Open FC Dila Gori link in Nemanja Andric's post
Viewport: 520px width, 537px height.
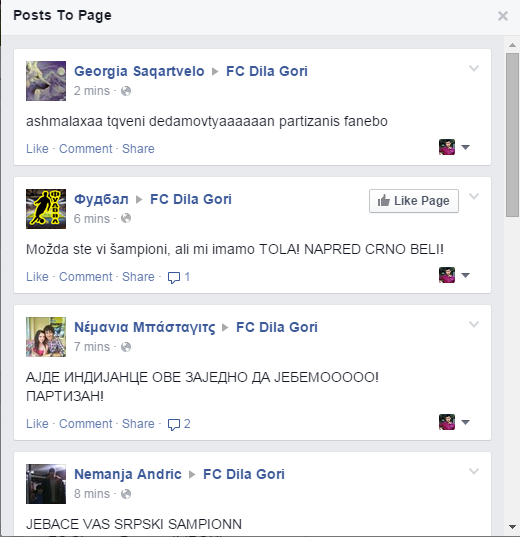pos(244,474)
